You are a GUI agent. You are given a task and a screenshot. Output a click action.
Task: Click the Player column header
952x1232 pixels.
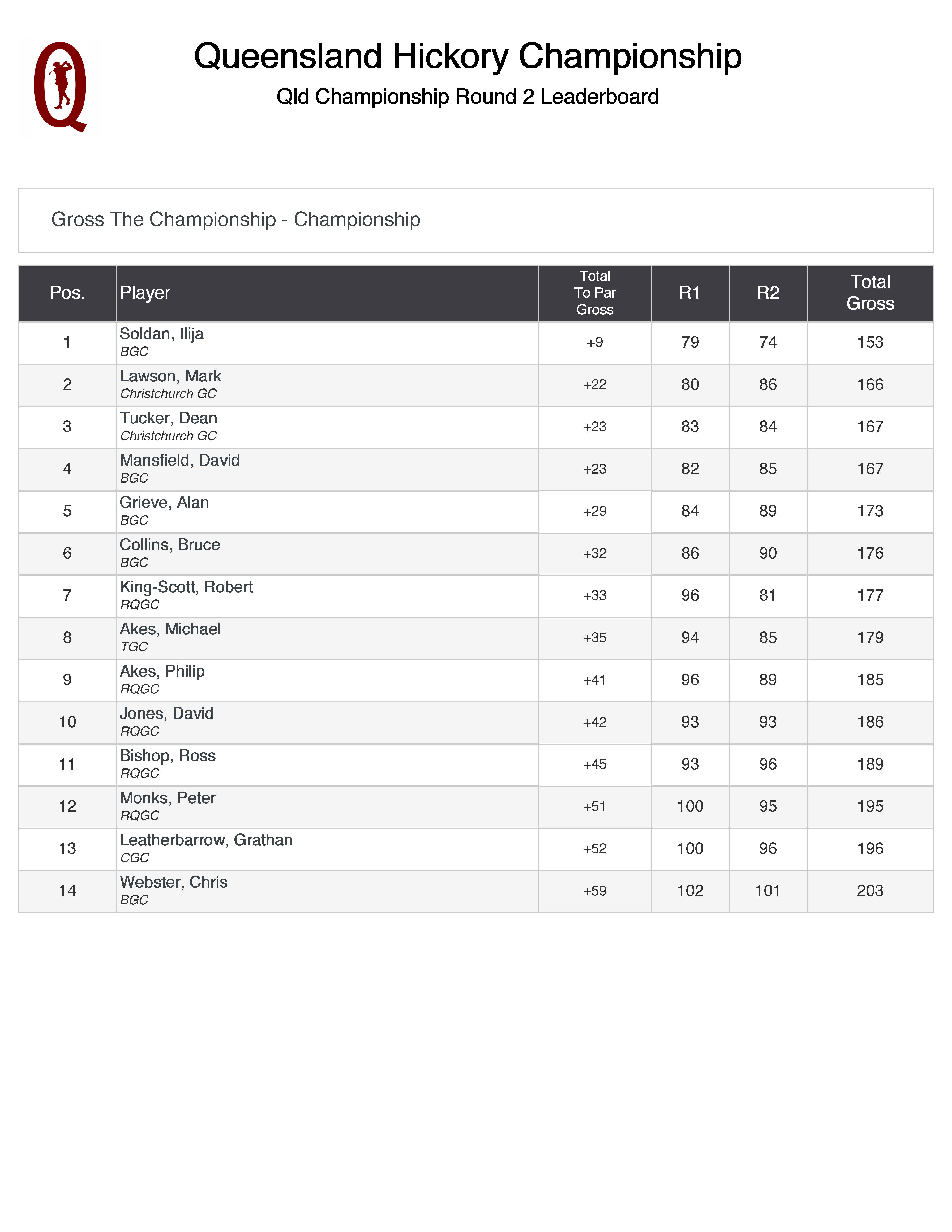click(145, 293)
